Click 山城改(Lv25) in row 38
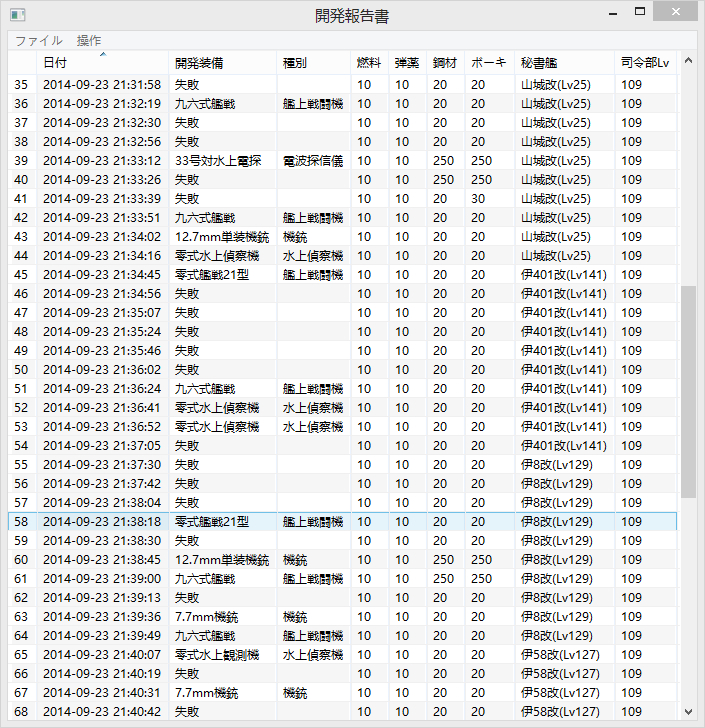Image resolution: width=705 pixels, height=728 pixels. 556,142
